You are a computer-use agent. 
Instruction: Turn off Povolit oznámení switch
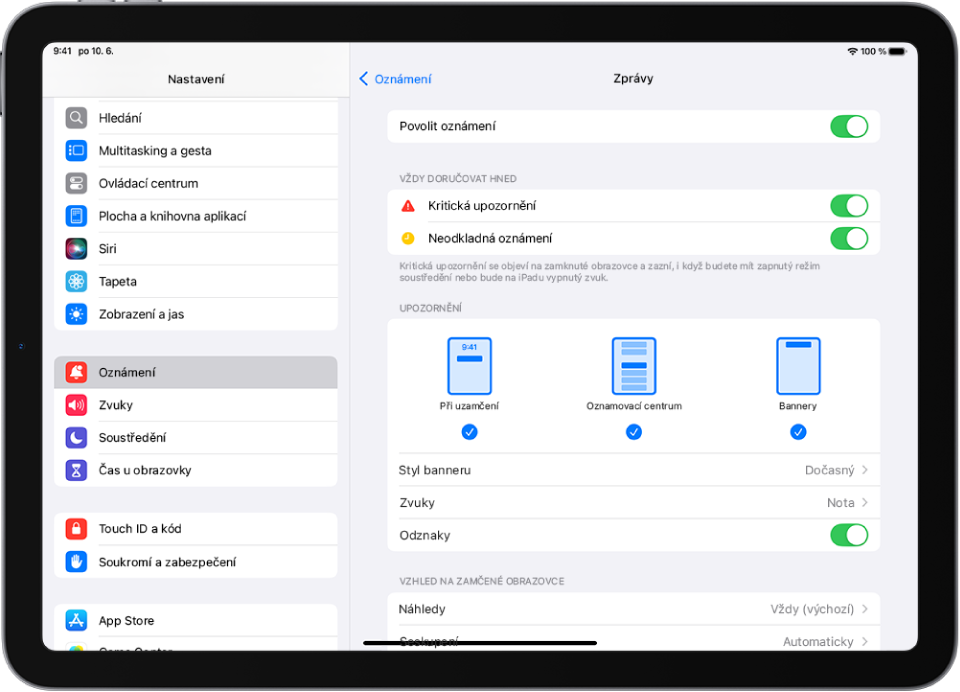(849, 127)
